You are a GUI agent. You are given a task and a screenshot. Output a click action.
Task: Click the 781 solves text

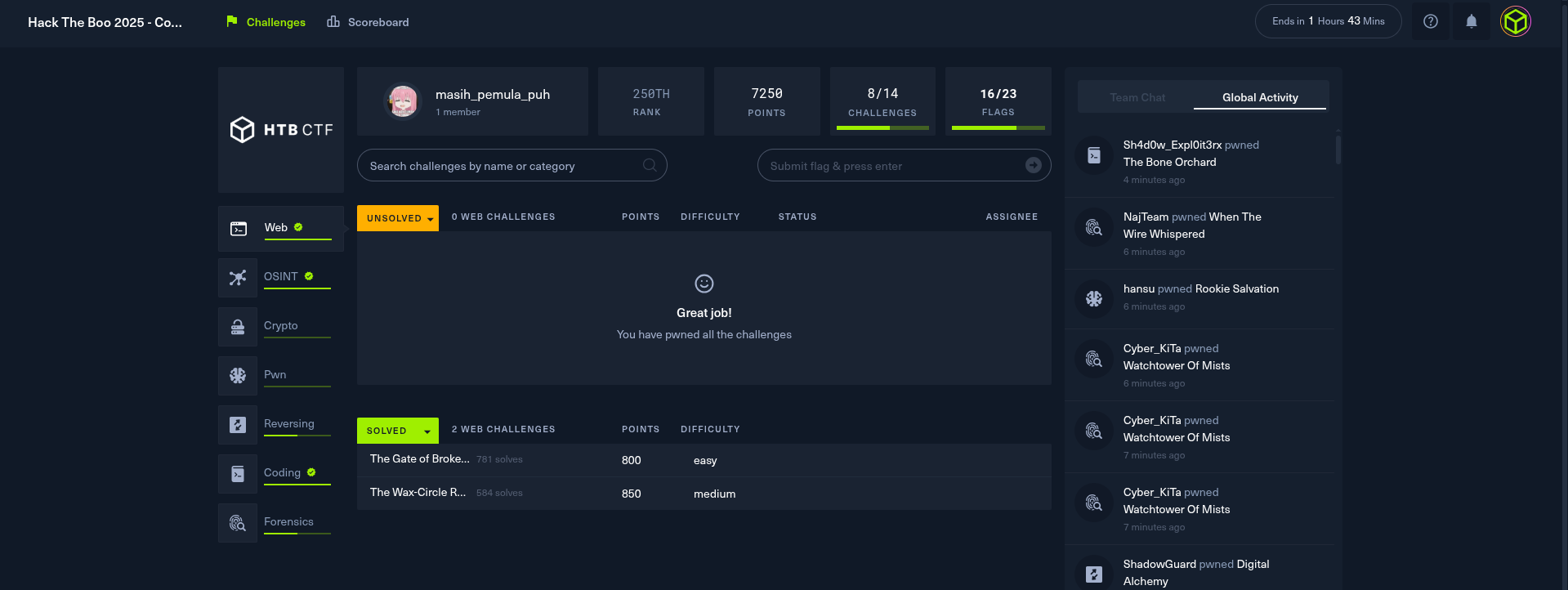pos(499,459)
